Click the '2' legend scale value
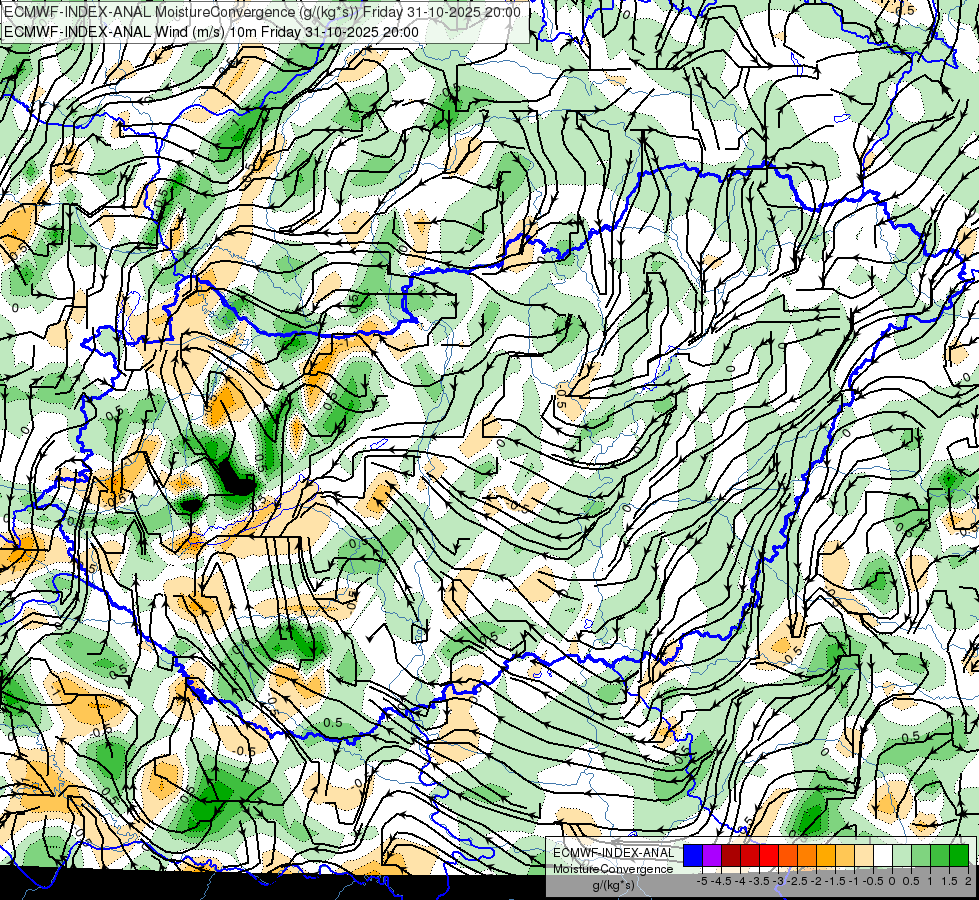Screen dimensions: 979x900 pos(968,881)
